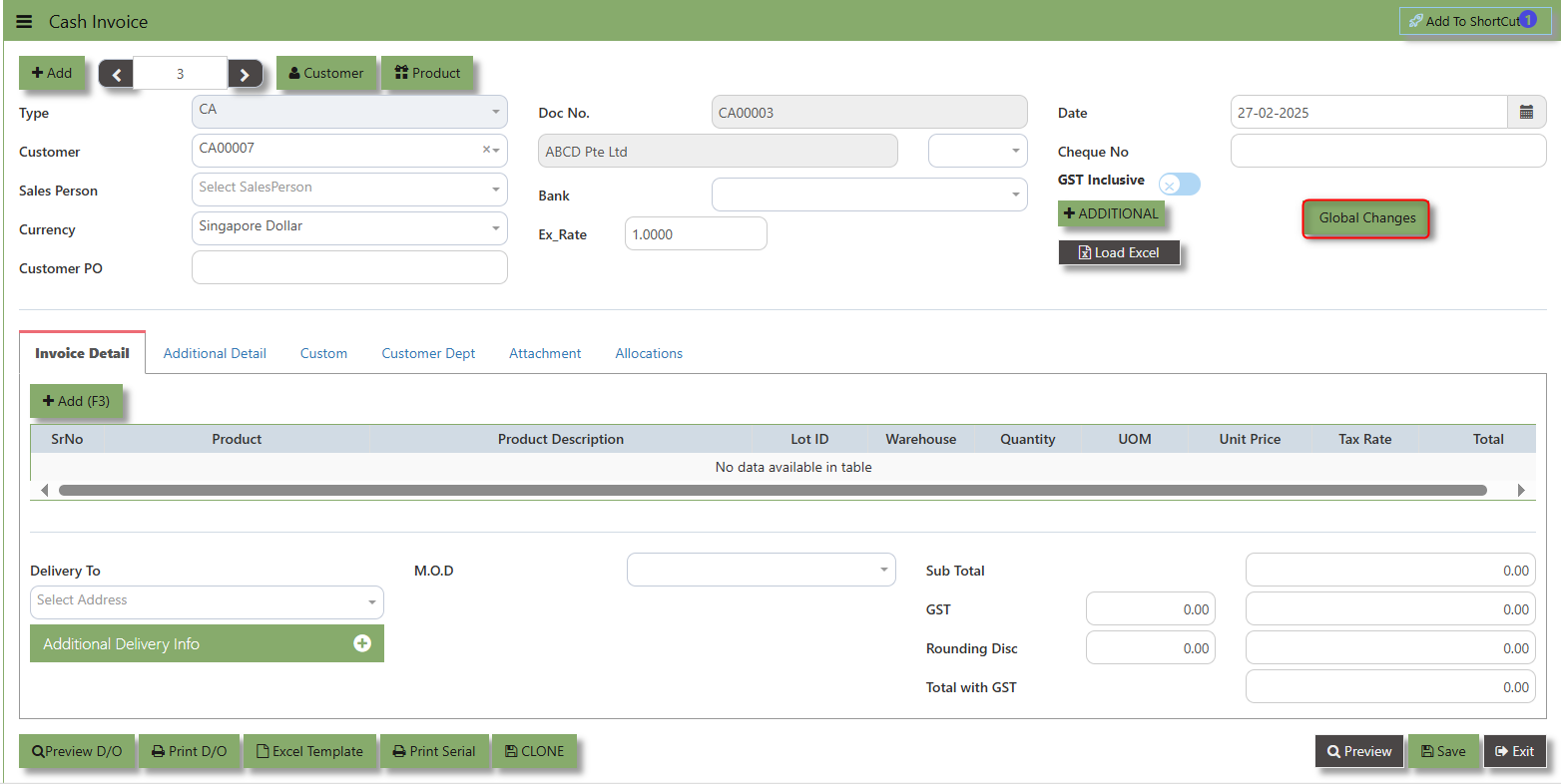The height and width of the screenshot is (784, 1561).
Task: Open the Type dropdown
Action: [x=349, y=112]
